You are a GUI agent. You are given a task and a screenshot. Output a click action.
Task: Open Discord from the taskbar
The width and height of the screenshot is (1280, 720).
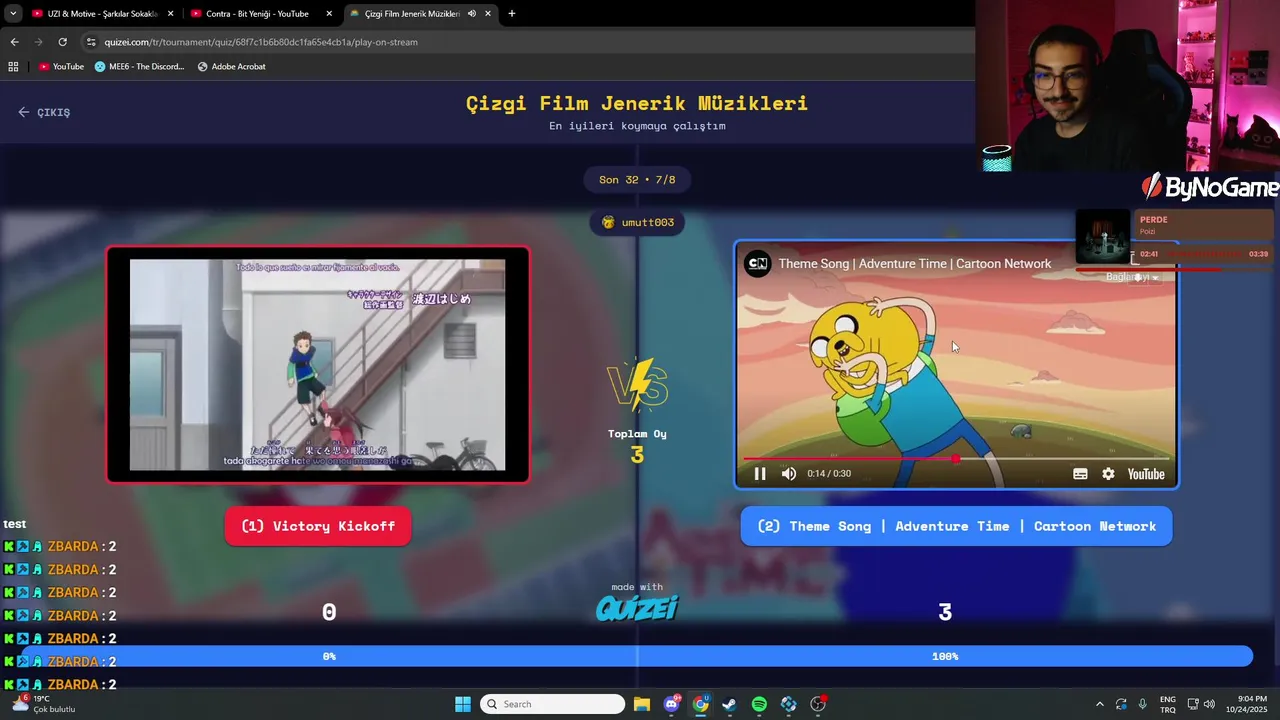click(672, 704)
